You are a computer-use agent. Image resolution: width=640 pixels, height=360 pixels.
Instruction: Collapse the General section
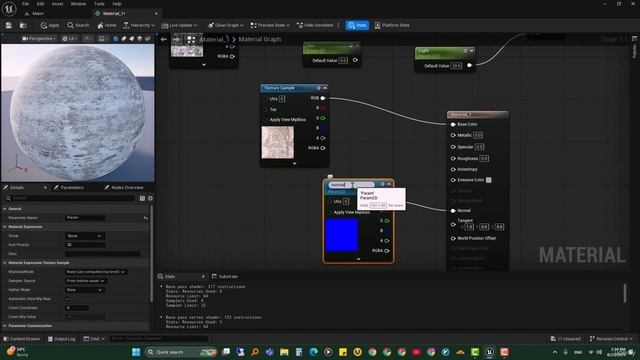[5, 209]
